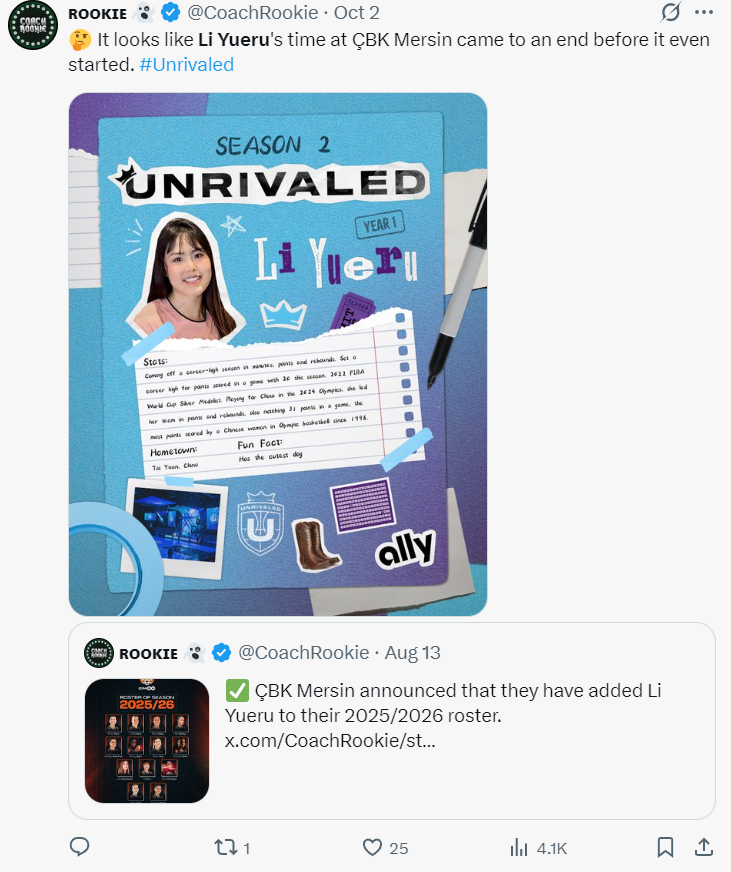Open the @CoachRookie handle in main tweet
Screen dimensions: 731x872
click(x=253, y=12)
